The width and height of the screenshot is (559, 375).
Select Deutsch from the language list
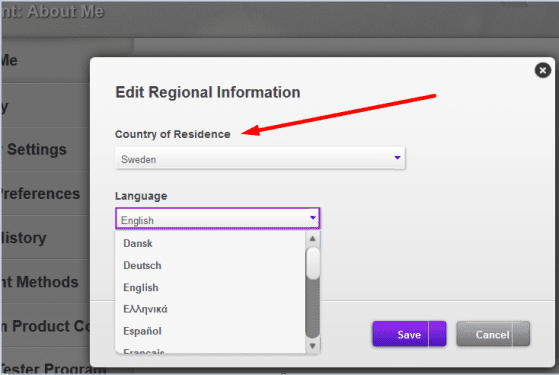pos(142,266)
